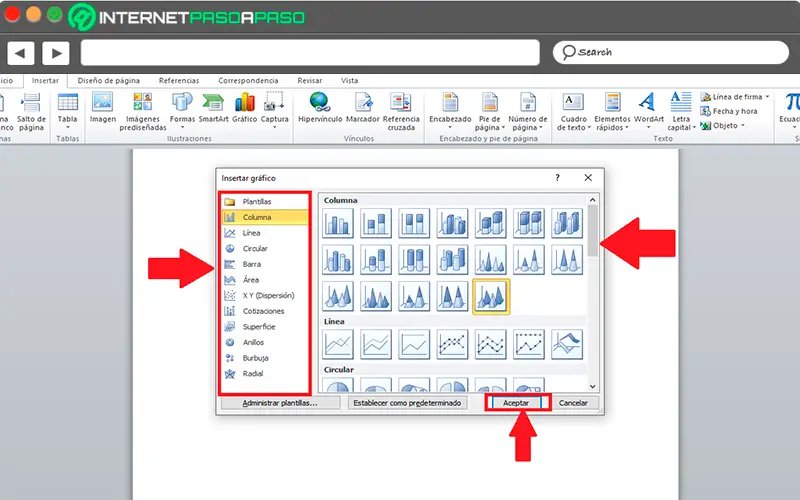Click Administrar plantillas button
This screenshot has height=500, width=800.
pyautogui.click(x=280, y=403)
